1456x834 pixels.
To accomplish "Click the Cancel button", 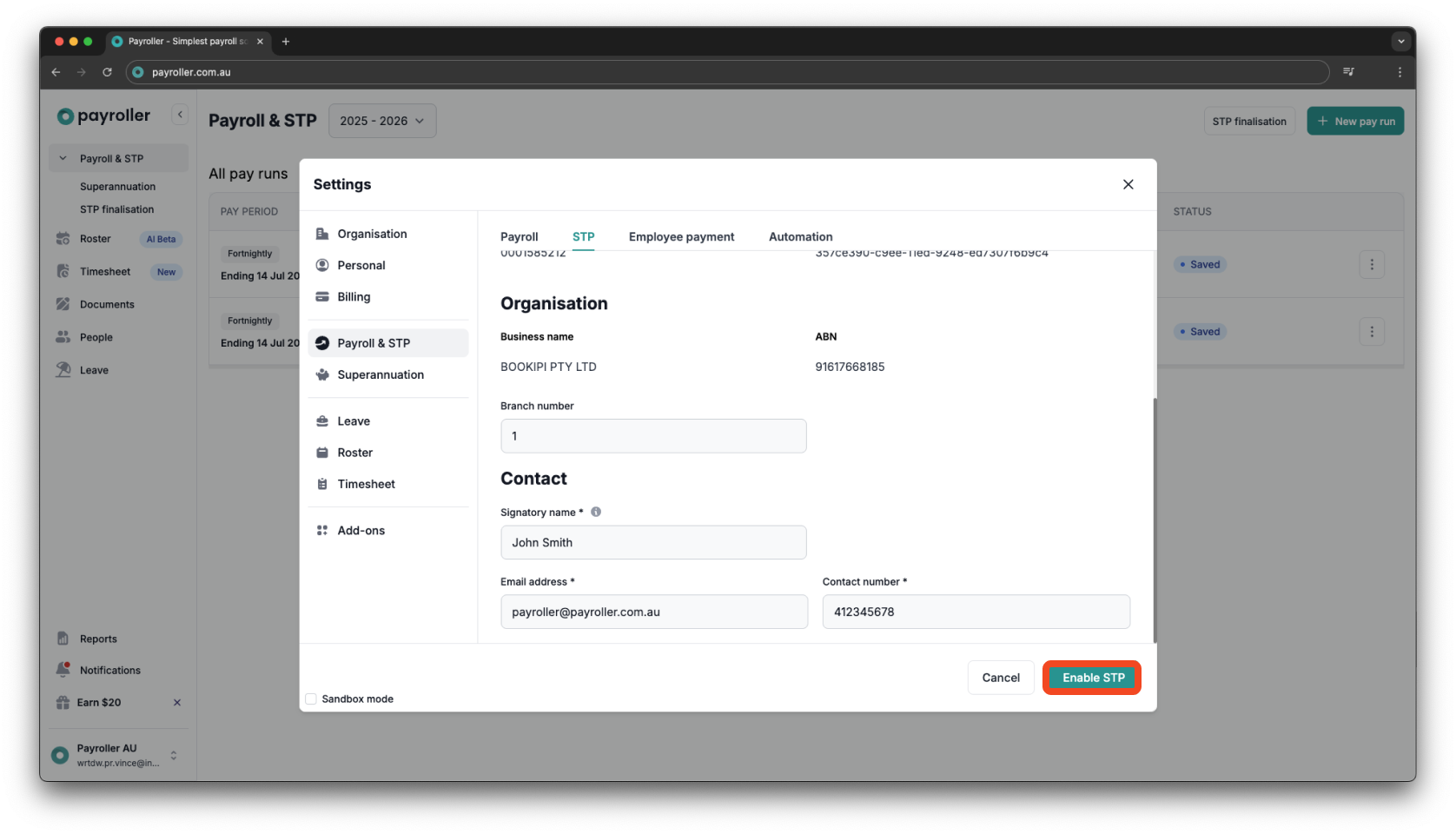I will coord(1001,678).
